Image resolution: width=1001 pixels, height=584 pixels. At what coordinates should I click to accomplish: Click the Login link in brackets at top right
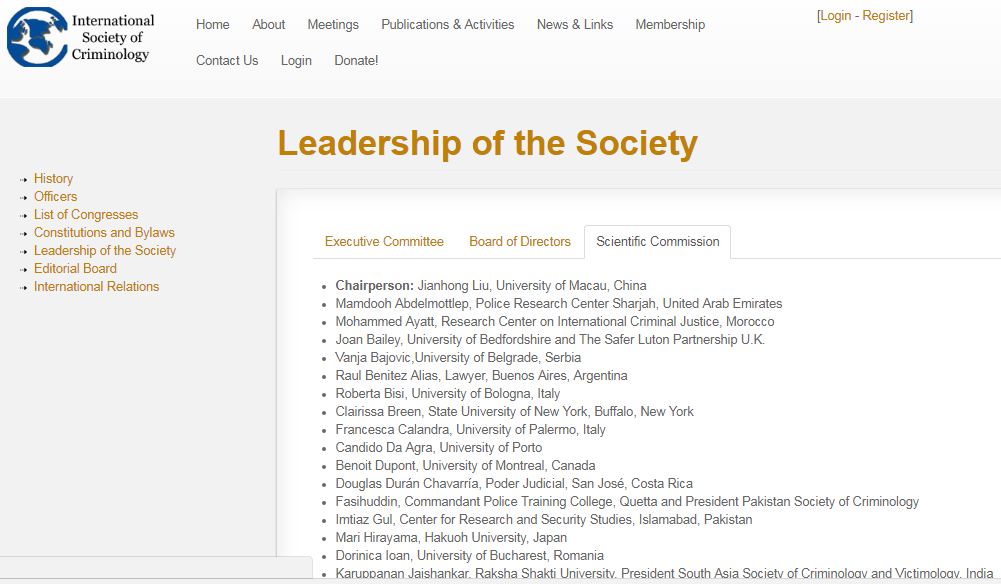point(836,15)
